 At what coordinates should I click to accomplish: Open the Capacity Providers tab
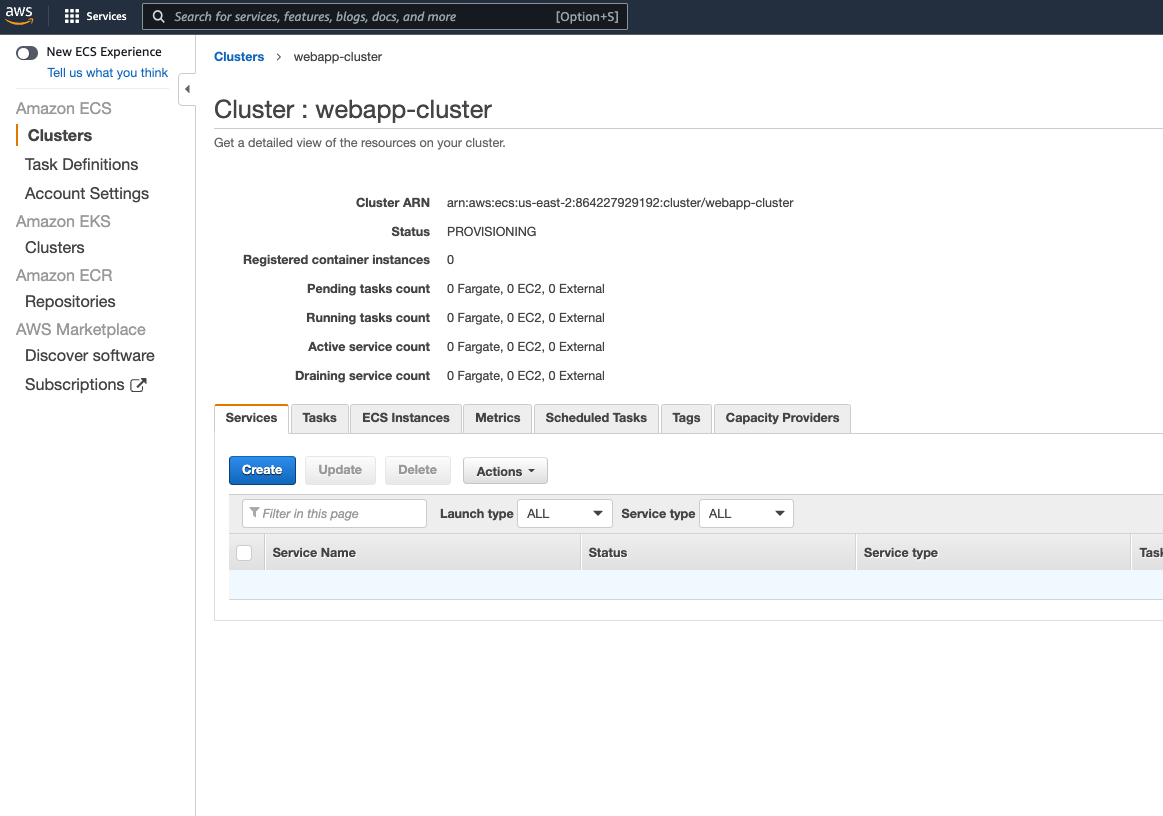[x=782, y=418]
